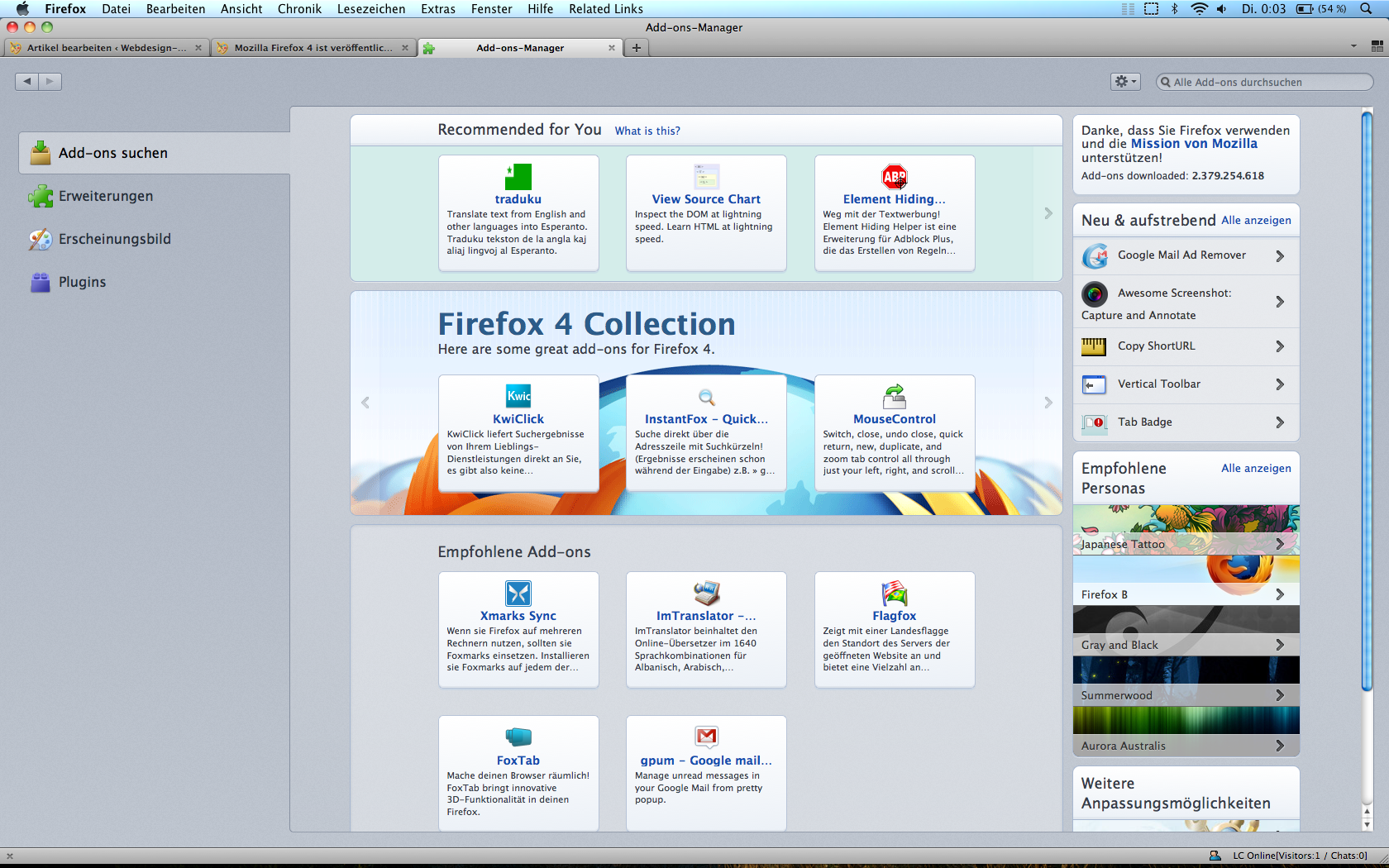1389x868 pixels.
Task: Switch to Artikel bearbeiten Webdesign tab
Action: [106, 48]
